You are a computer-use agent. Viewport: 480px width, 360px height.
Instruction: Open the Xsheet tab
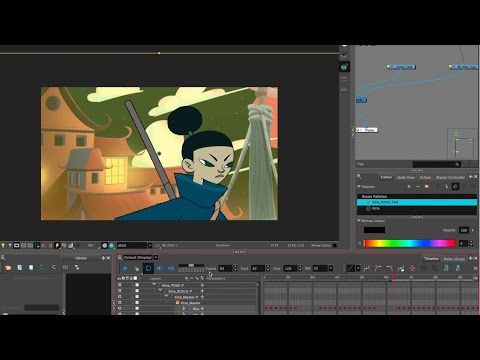click(425, 178)
